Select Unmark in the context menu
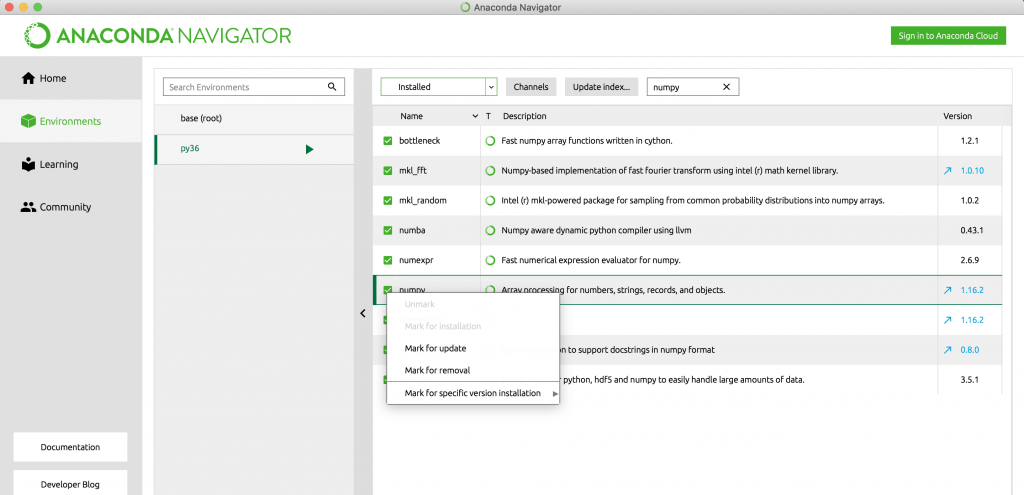Screen dimensions: 1024x495 (420, 304)
